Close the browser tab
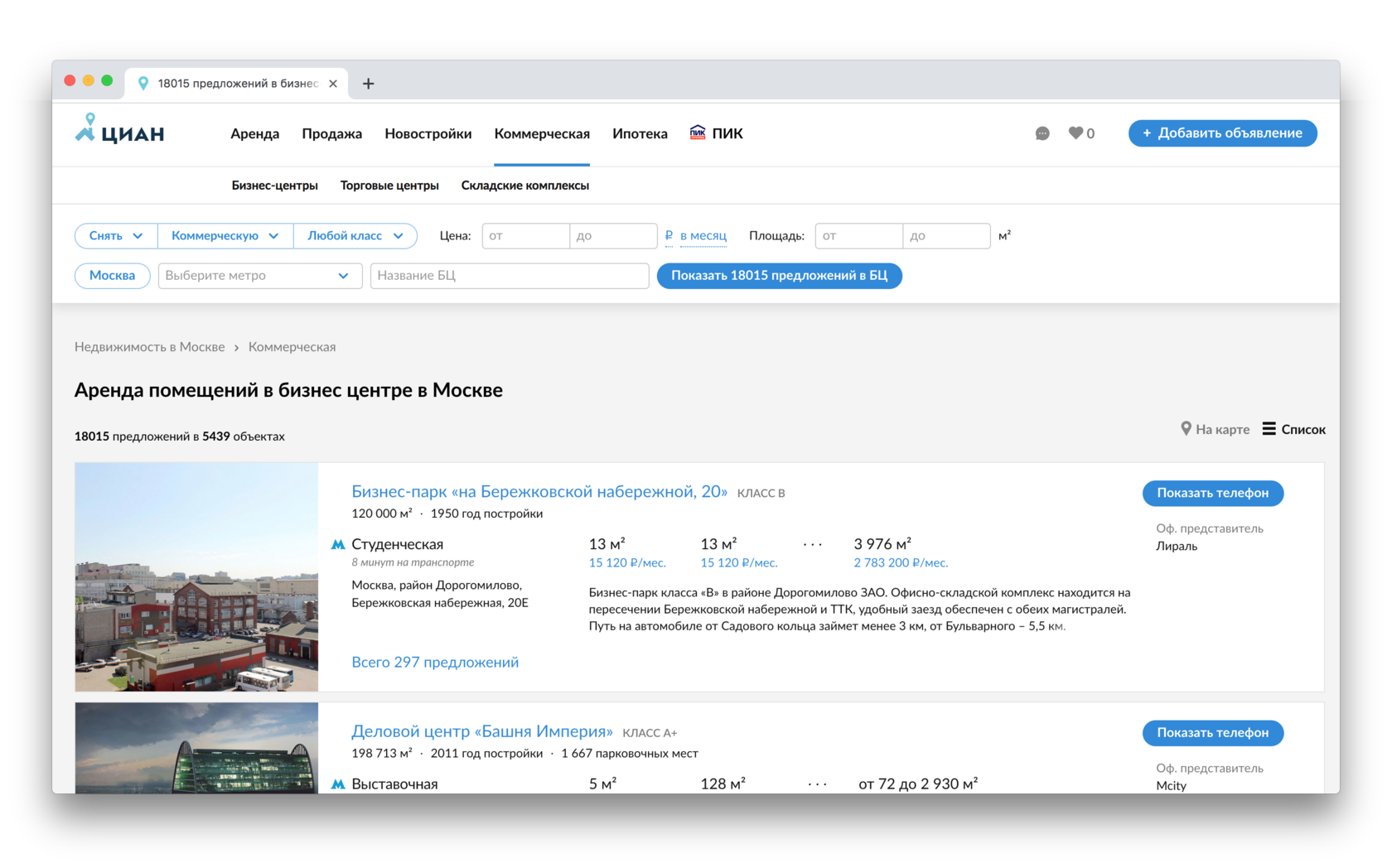The height and width of the screenshot is (868, 1392). pos(333,84)
